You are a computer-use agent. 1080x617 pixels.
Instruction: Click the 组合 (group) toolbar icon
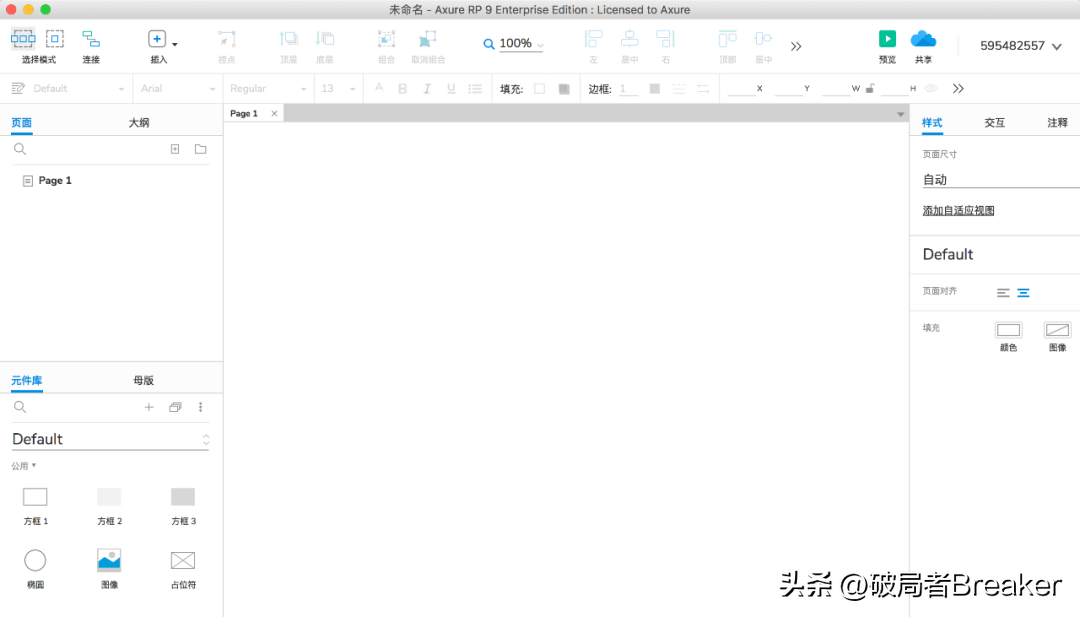(386, 40)
